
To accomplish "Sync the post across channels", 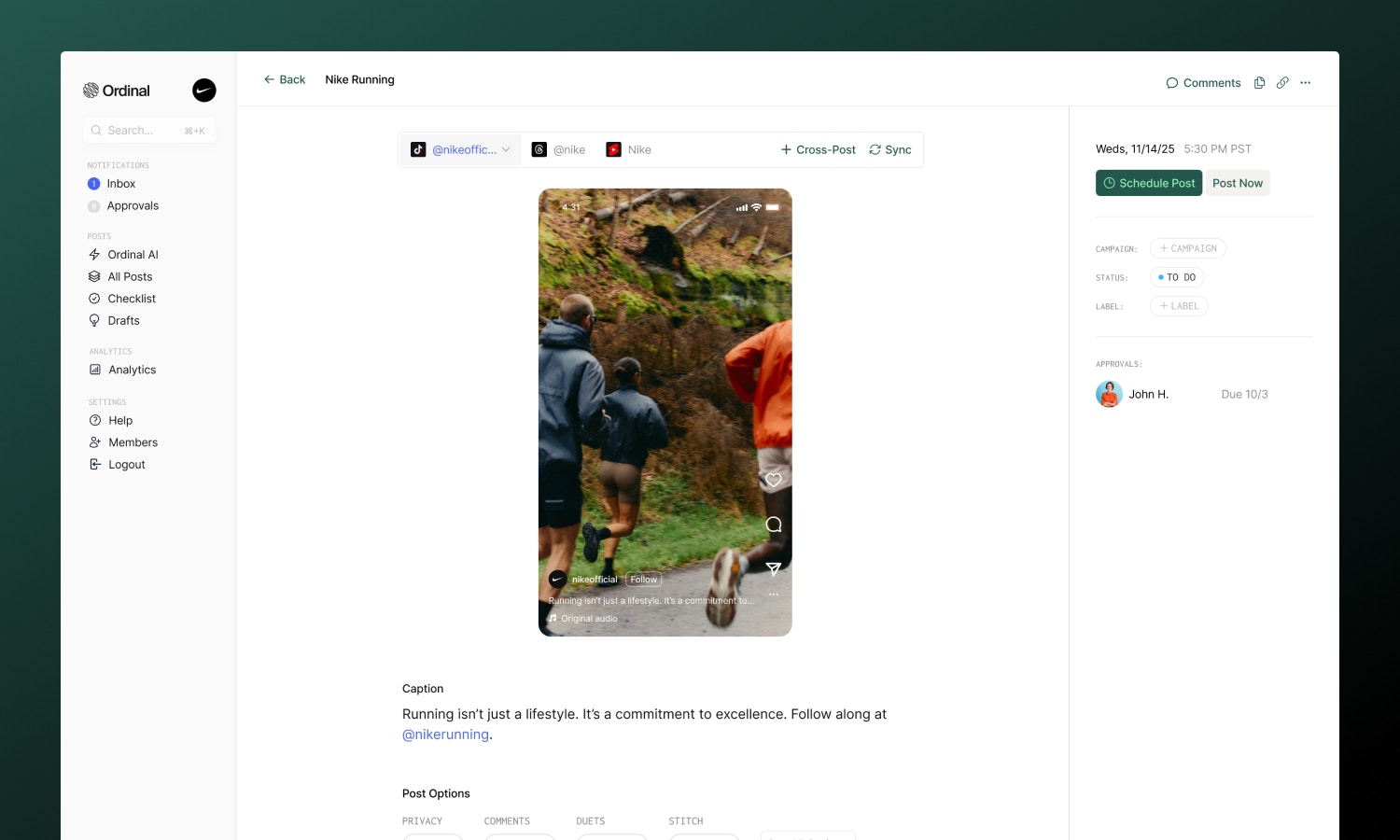I will 890,149.
